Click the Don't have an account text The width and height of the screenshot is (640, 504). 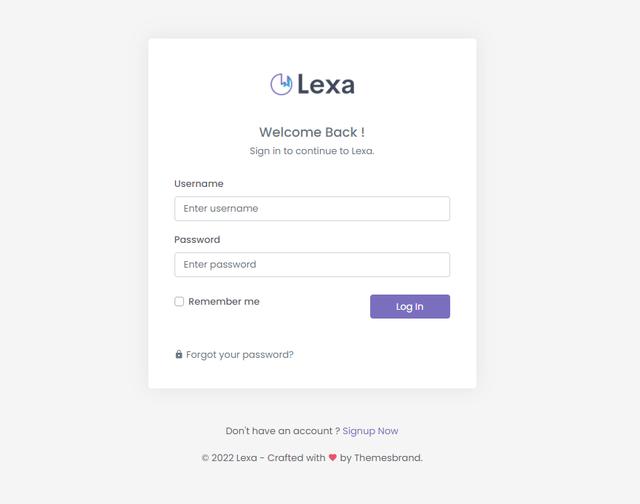[x=282, y=431]
